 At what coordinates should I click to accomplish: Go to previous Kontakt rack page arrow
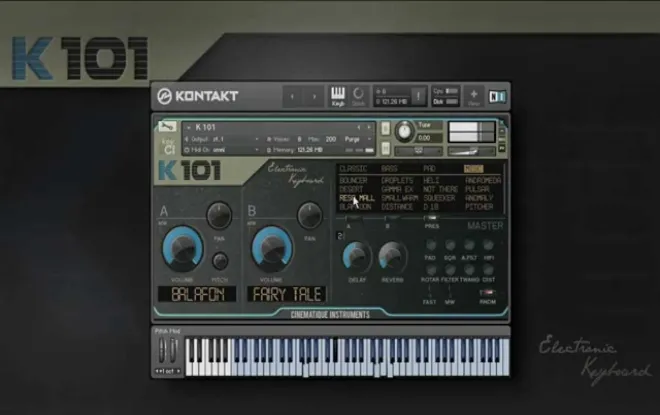(x=292, y=96)
